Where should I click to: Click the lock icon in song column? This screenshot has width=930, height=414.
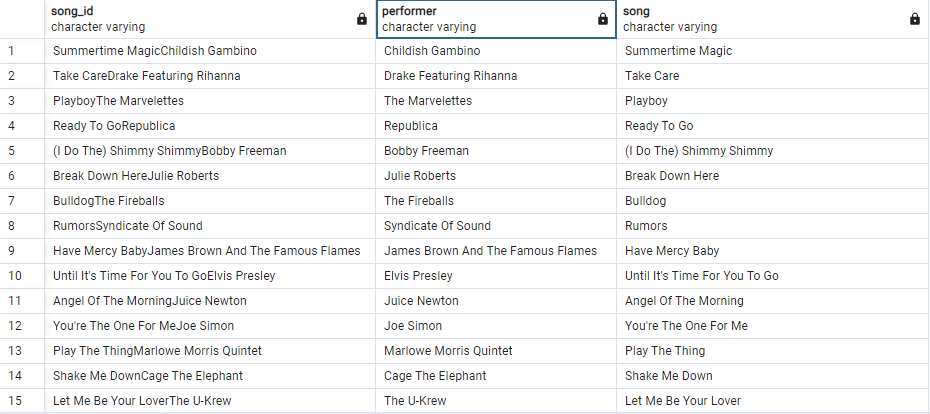[x=915, y=19]
